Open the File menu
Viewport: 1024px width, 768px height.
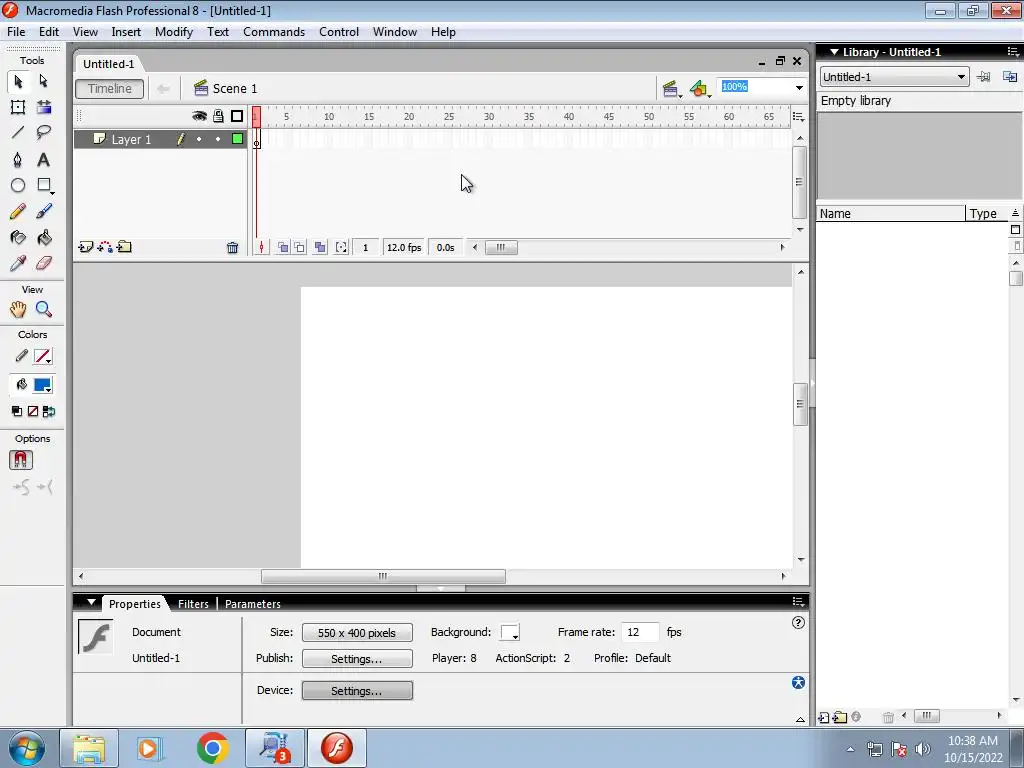click(16, 32)
